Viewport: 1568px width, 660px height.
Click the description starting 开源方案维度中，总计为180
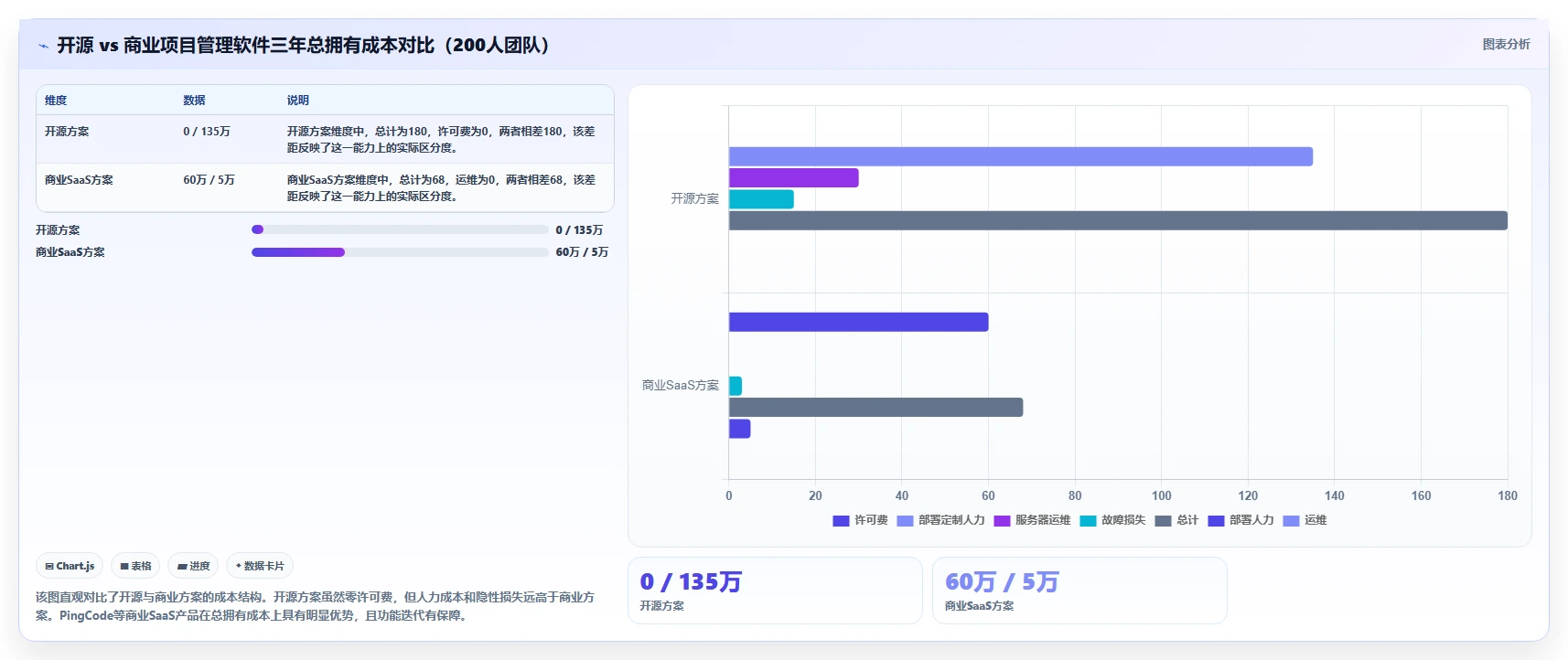click(x=441, y=139)
